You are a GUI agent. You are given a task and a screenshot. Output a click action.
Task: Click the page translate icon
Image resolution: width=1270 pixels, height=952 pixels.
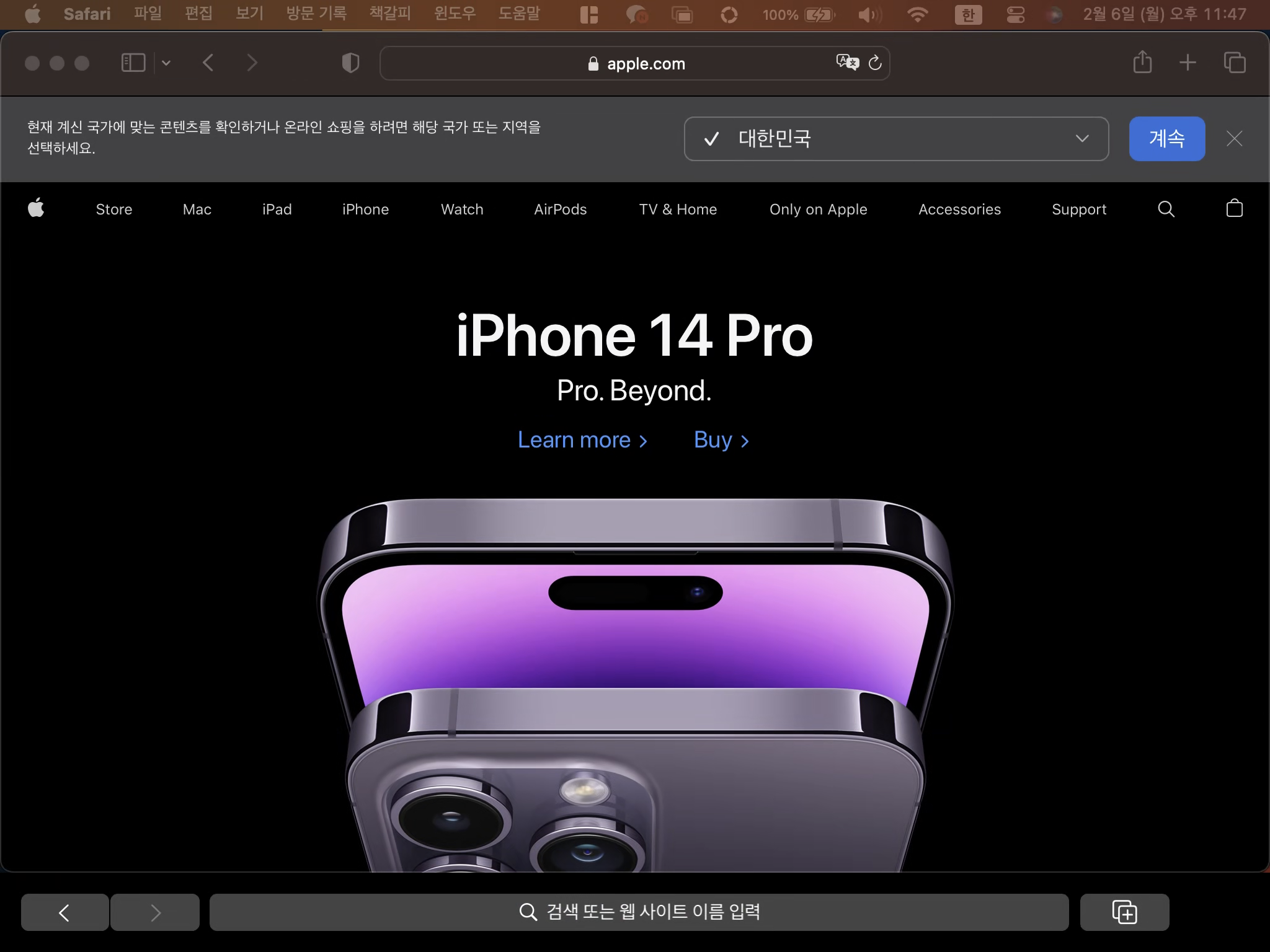pos(847,62)
